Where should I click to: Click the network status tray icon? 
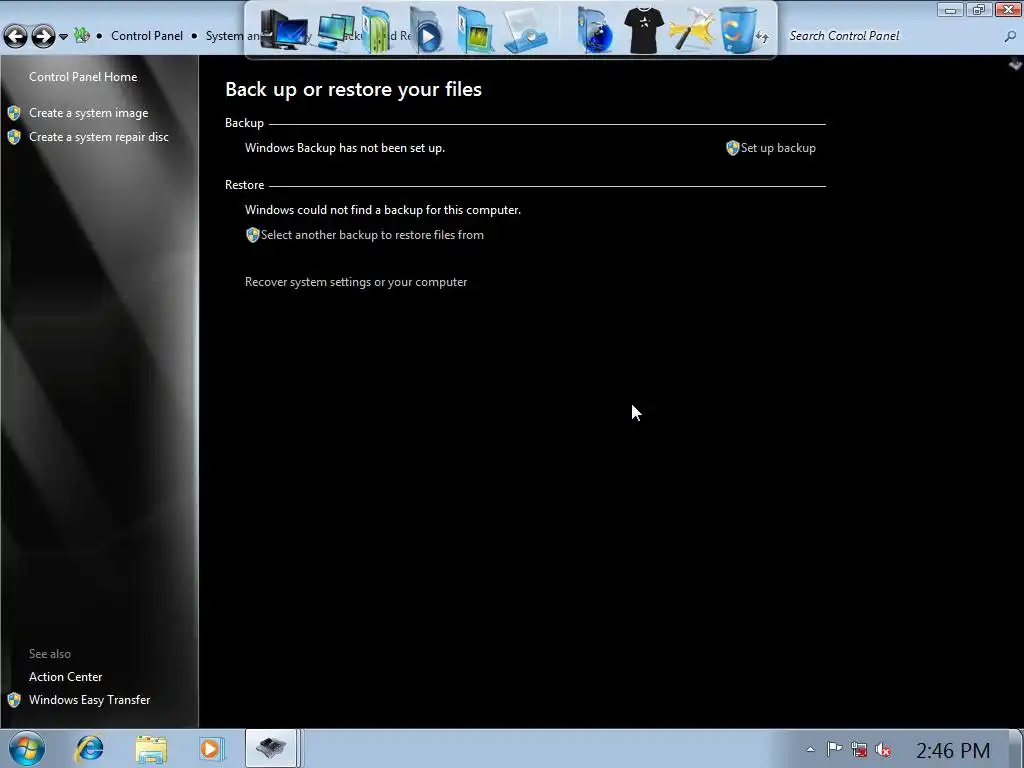859,750
